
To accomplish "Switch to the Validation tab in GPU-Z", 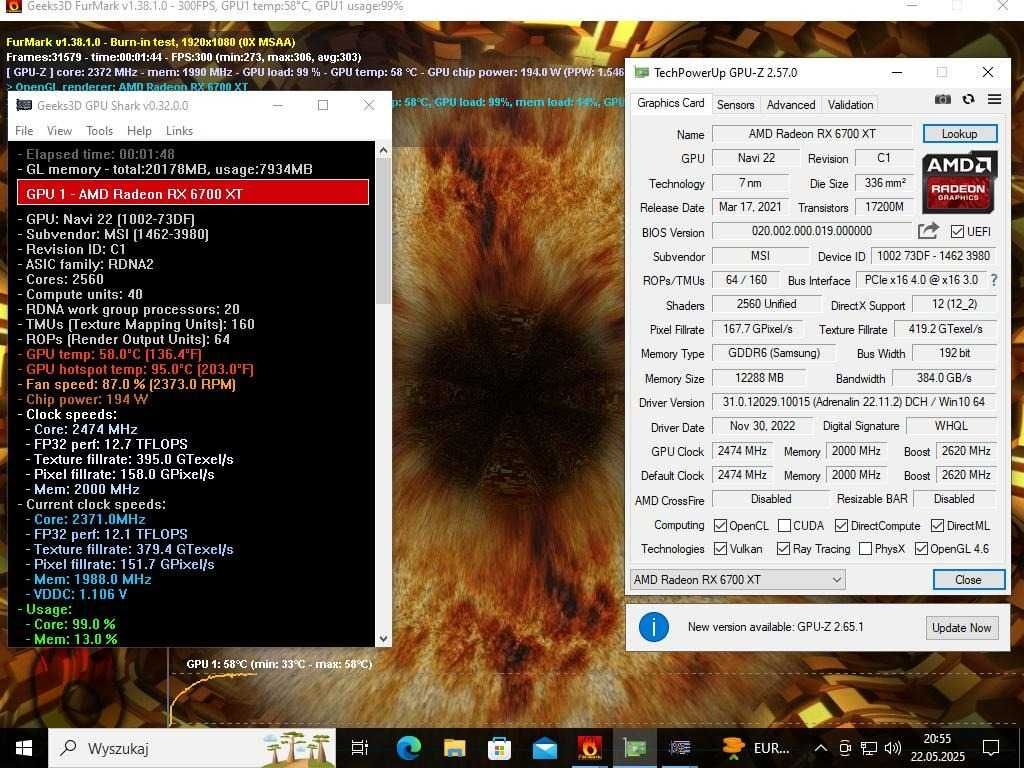I will coord(850,104).
